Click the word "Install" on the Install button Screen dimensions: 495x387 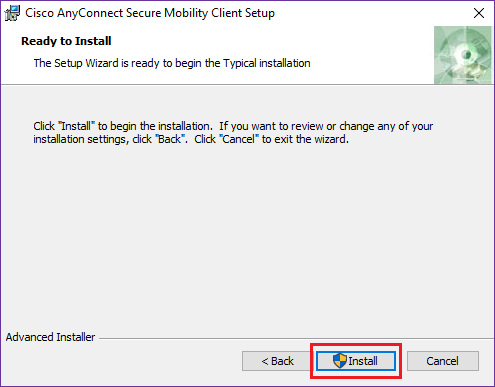(x=363, y=361)
